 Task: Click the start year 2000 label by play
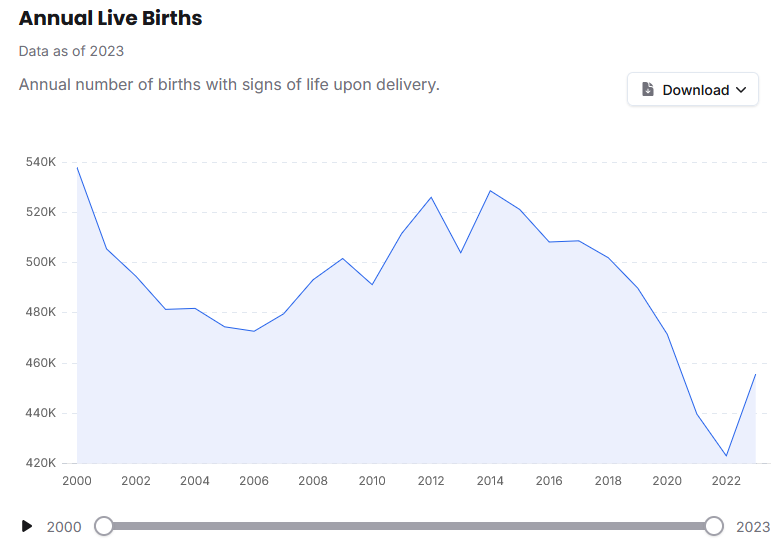(64, 527)
